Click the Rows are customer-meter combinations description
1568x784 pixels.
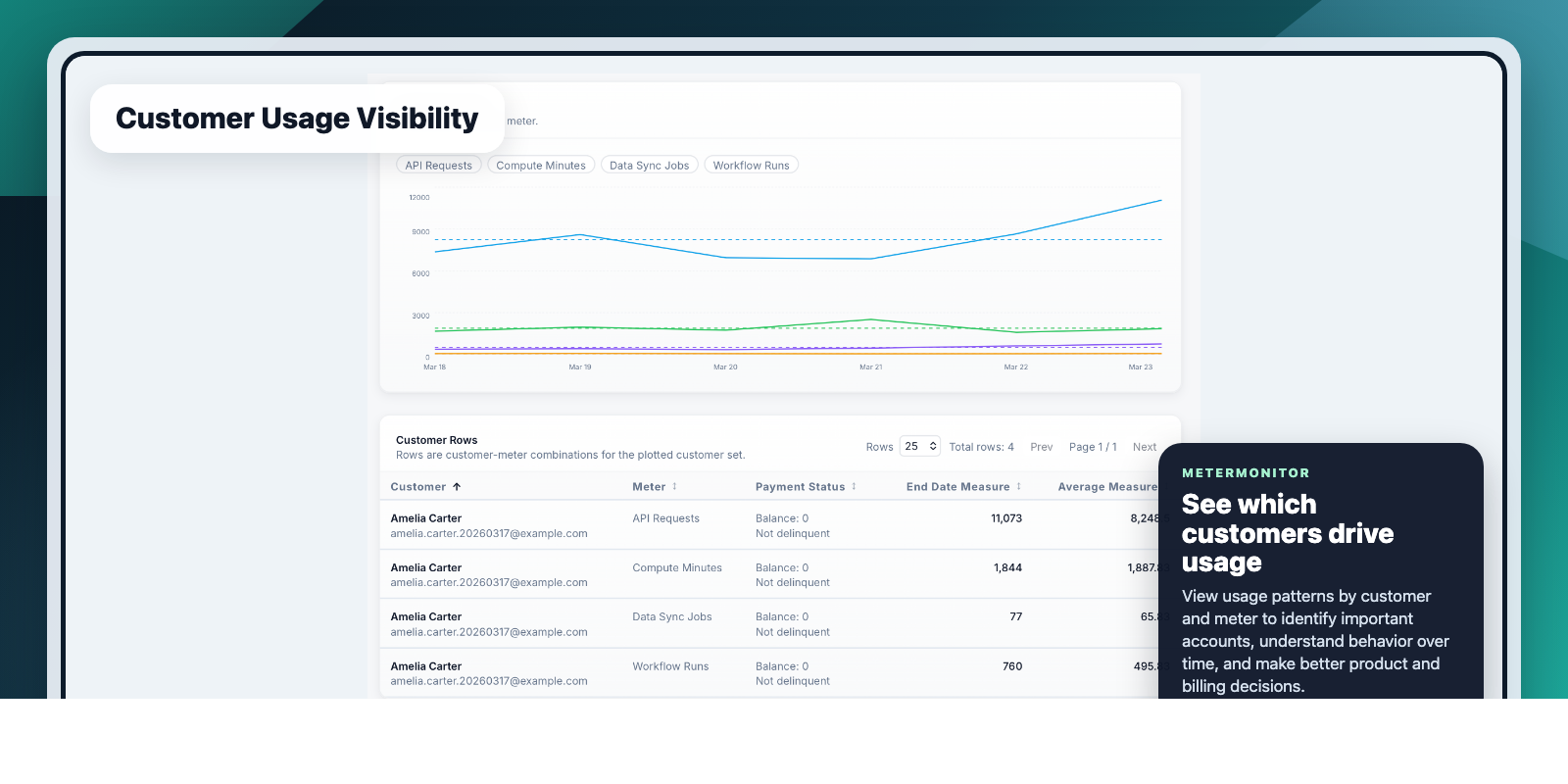[570, 456]
